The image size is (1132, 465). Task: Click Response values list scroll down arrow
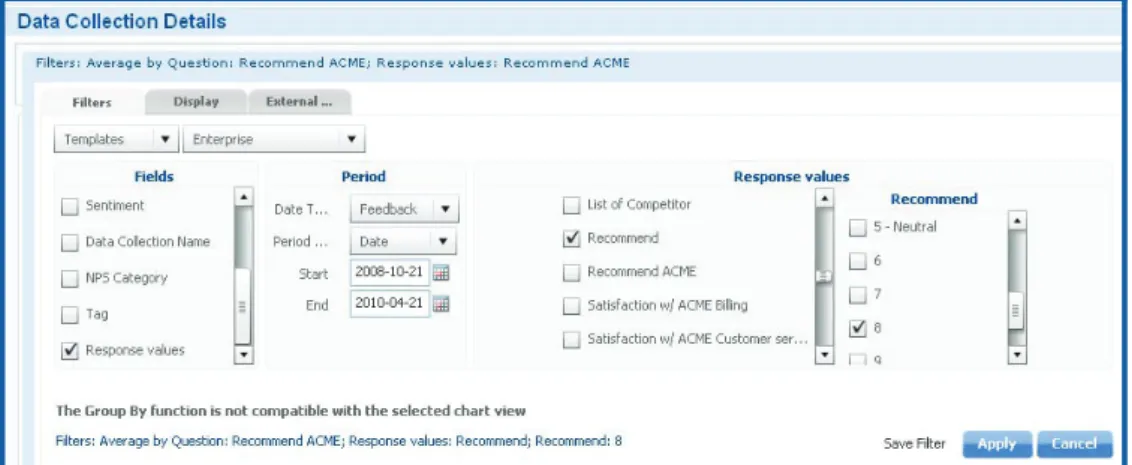pos(824,355)
